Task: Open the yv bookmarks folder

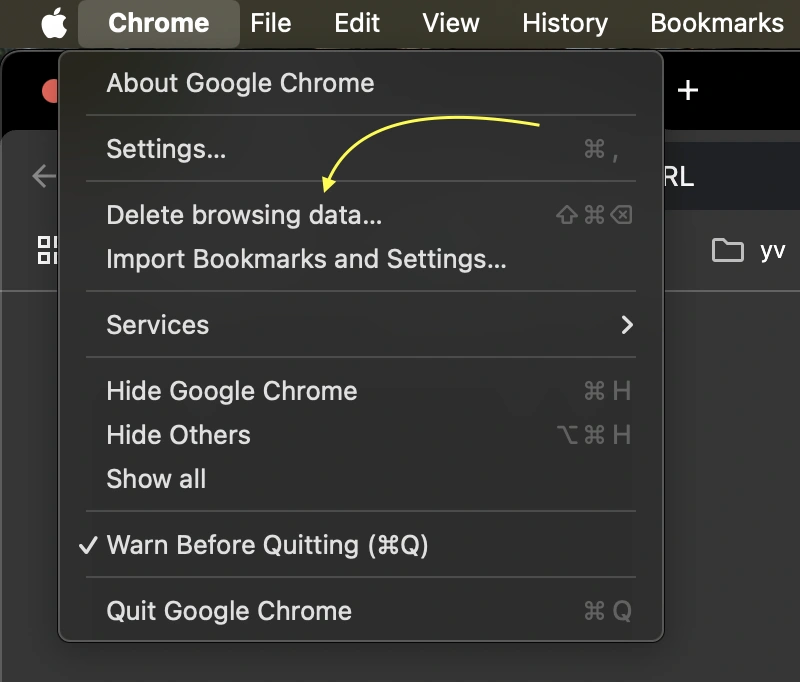Action: click(748, 250)
